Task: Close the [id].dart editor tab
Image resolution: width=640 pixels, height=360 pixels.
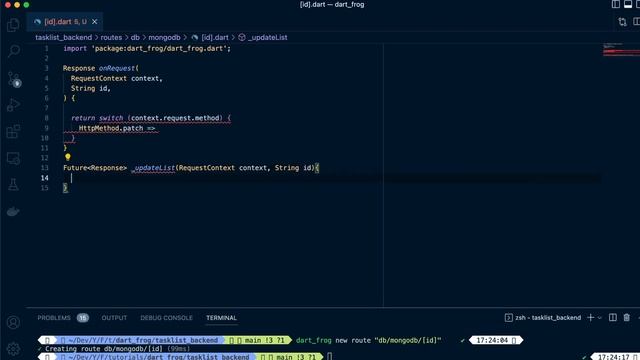Action: (x=95, y=22)
